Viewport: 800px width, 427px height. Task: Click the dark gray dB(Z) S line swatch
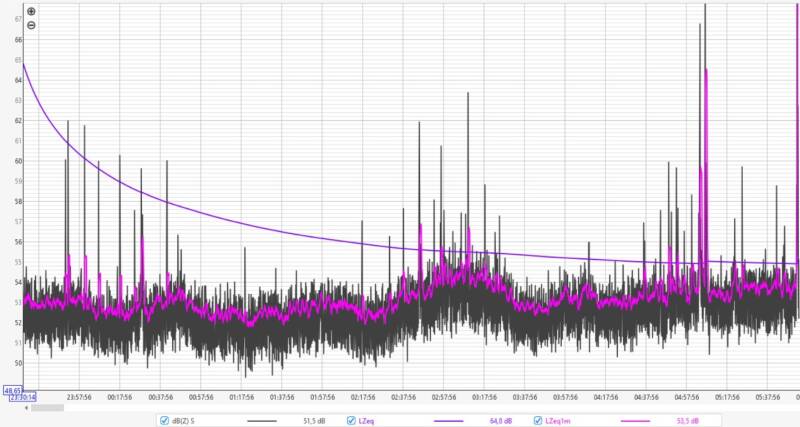(262, 421)
